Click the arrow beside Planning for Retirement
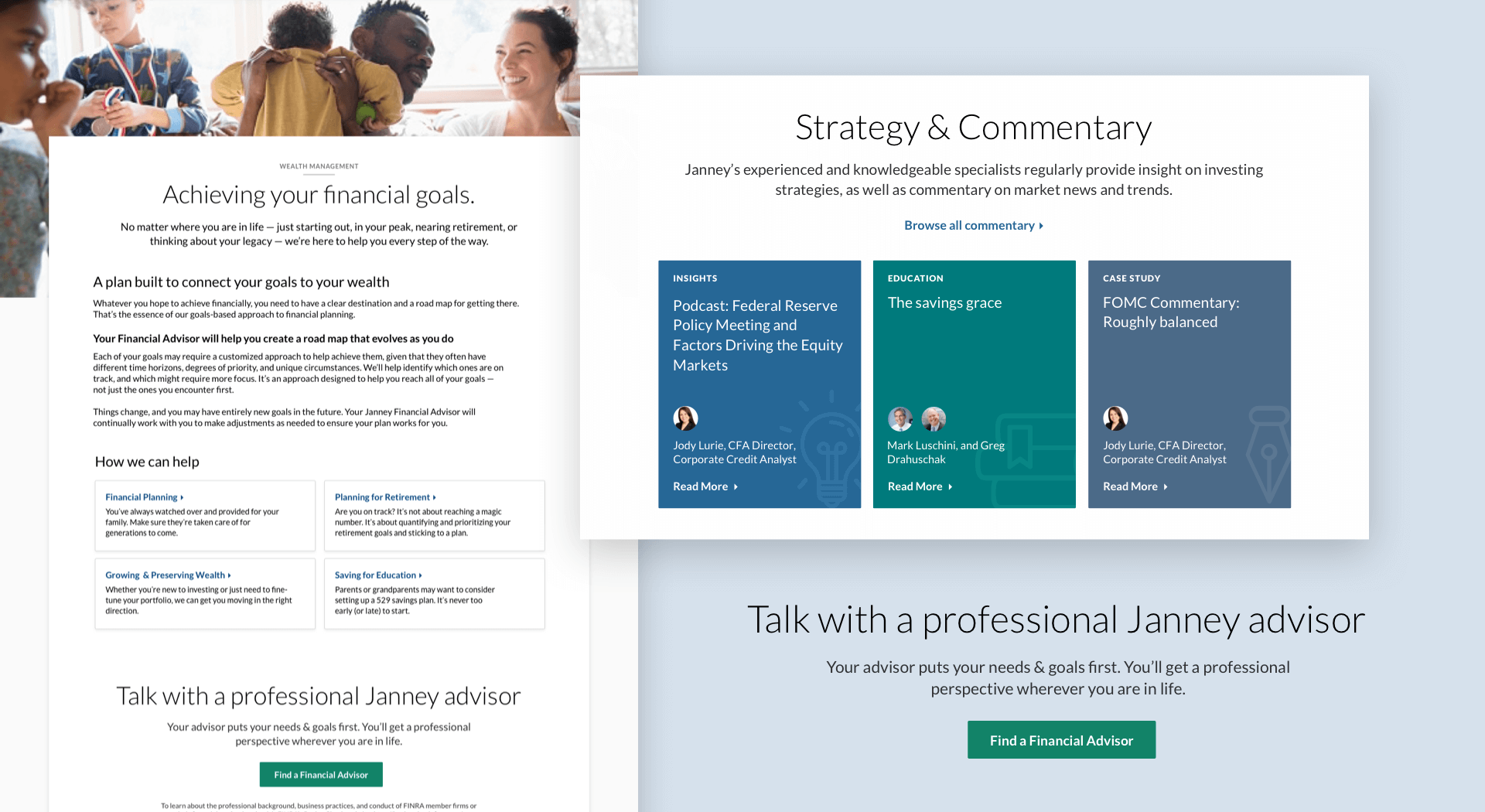1485x812 pixels. [x=435, y=498]
